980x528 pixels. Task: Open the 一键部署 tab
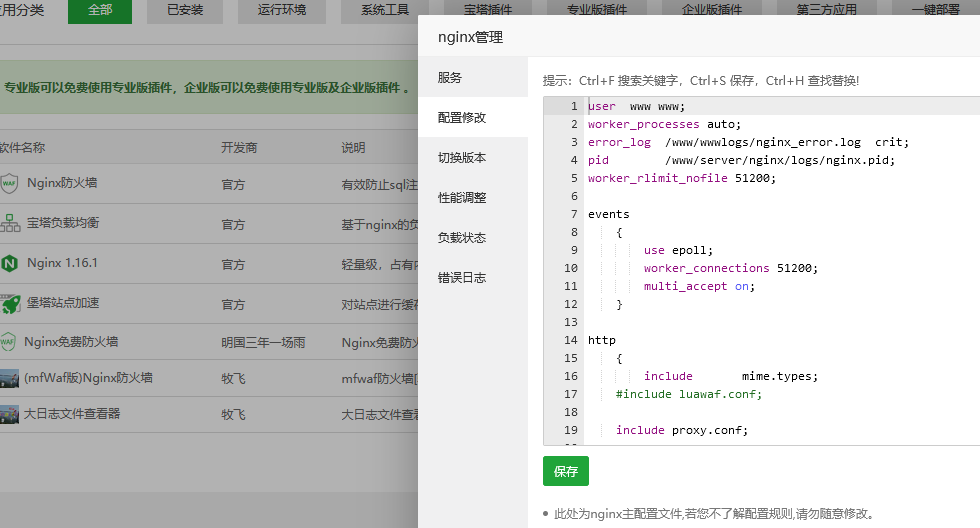pyautogui.click(x=936, y=8)
